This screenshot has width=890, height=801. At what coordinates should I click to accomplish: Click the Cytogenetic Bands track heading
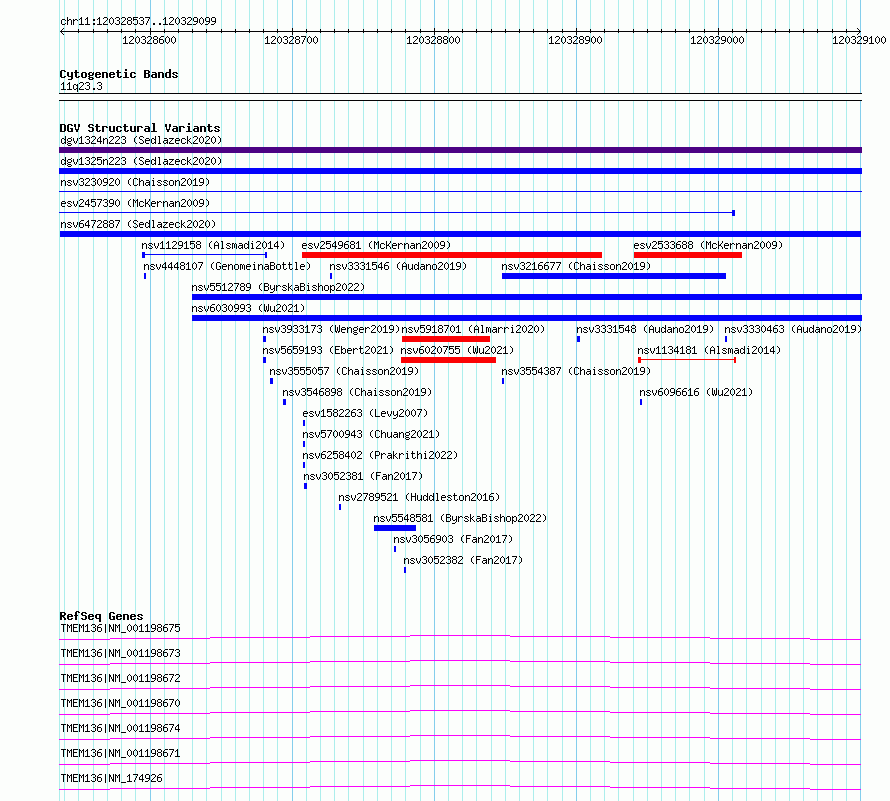119,74
